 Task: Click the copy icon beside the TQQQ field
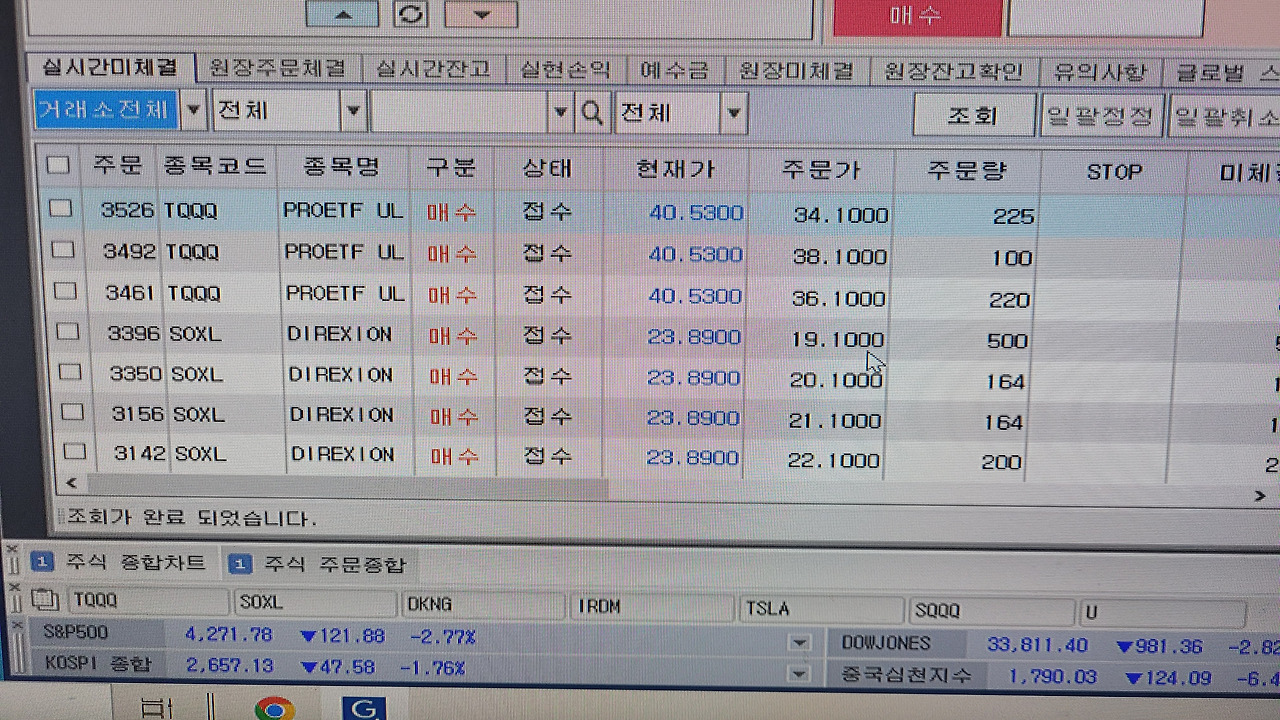(43, 601)
